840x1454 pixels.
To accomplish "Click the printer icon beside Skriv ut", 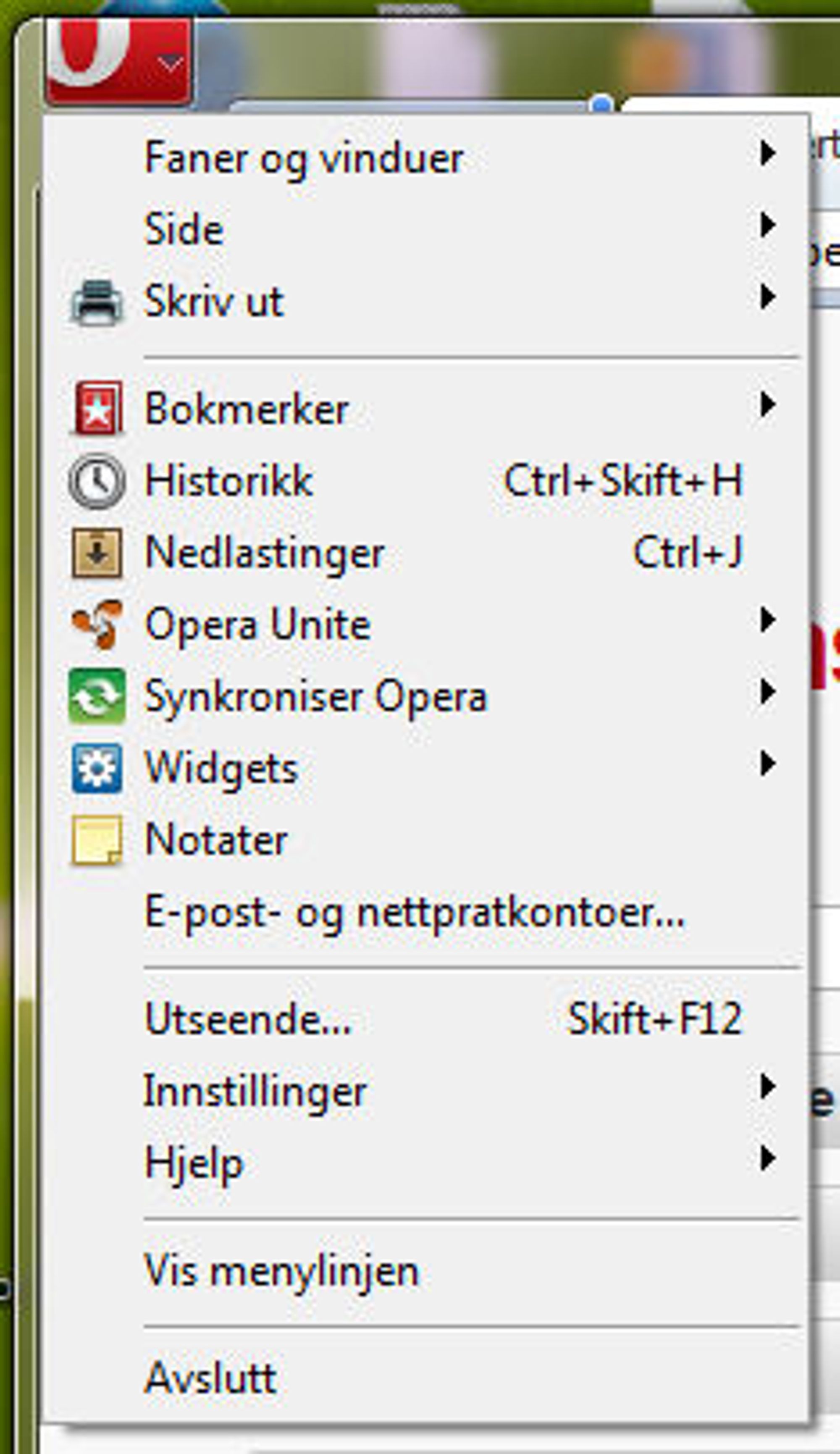I will coord(96,302).
